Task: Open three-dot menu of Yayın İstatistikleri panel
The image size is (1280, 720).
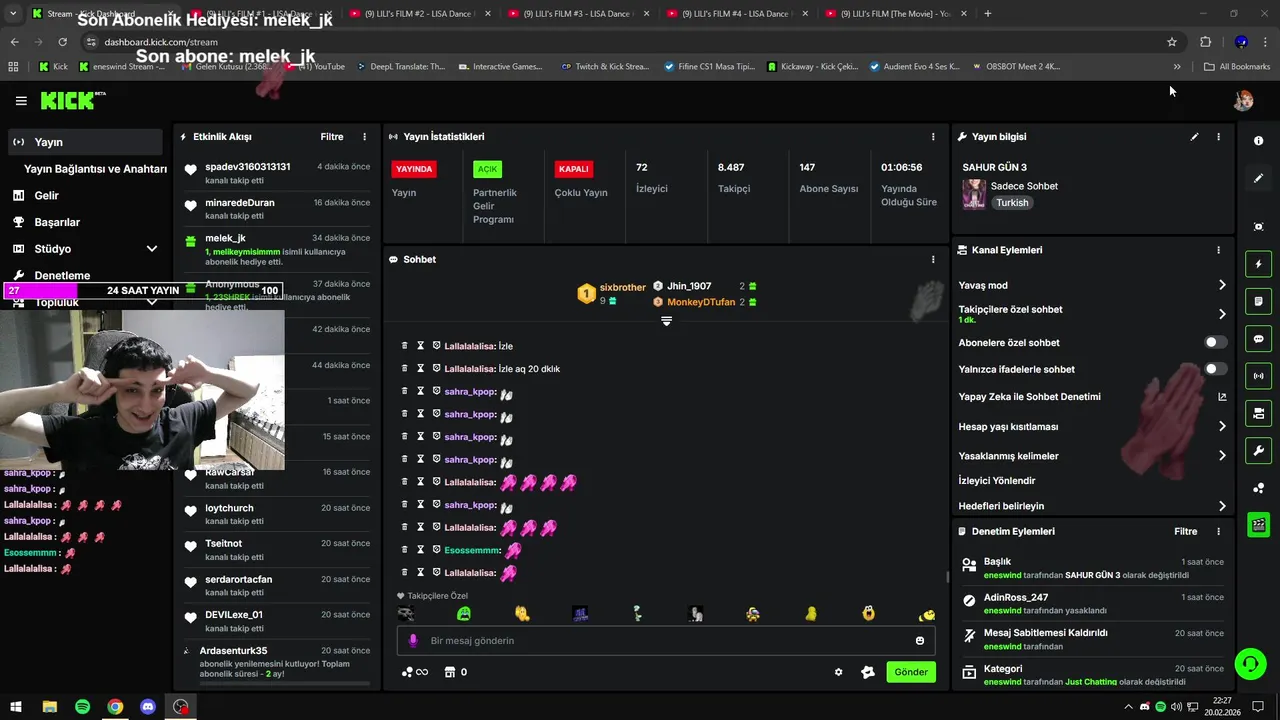Action: pos(933,137)
